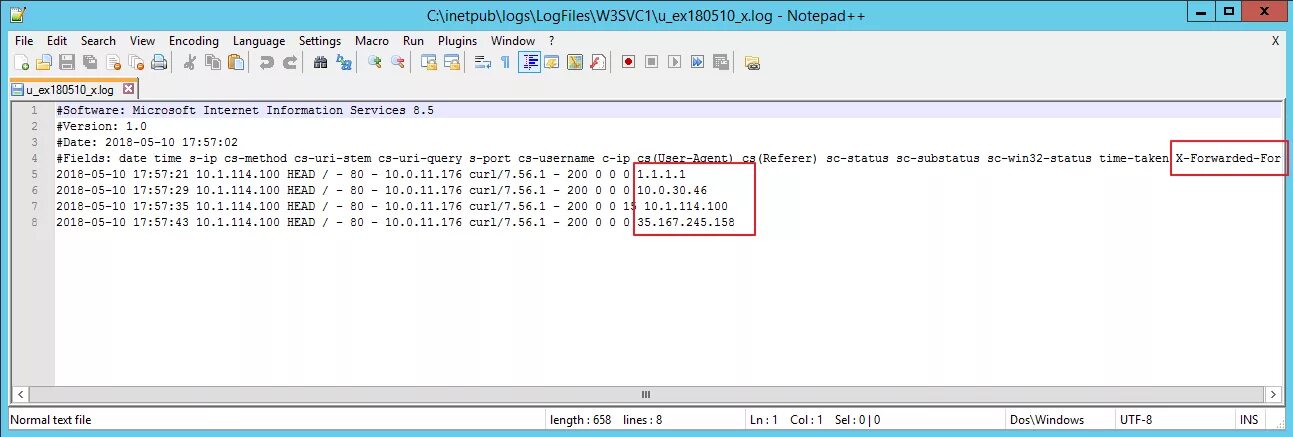Click the User Defined Language icon
Image resolution: width=1293 pixels, height=437 pixels.
click(x=552, y=62)
